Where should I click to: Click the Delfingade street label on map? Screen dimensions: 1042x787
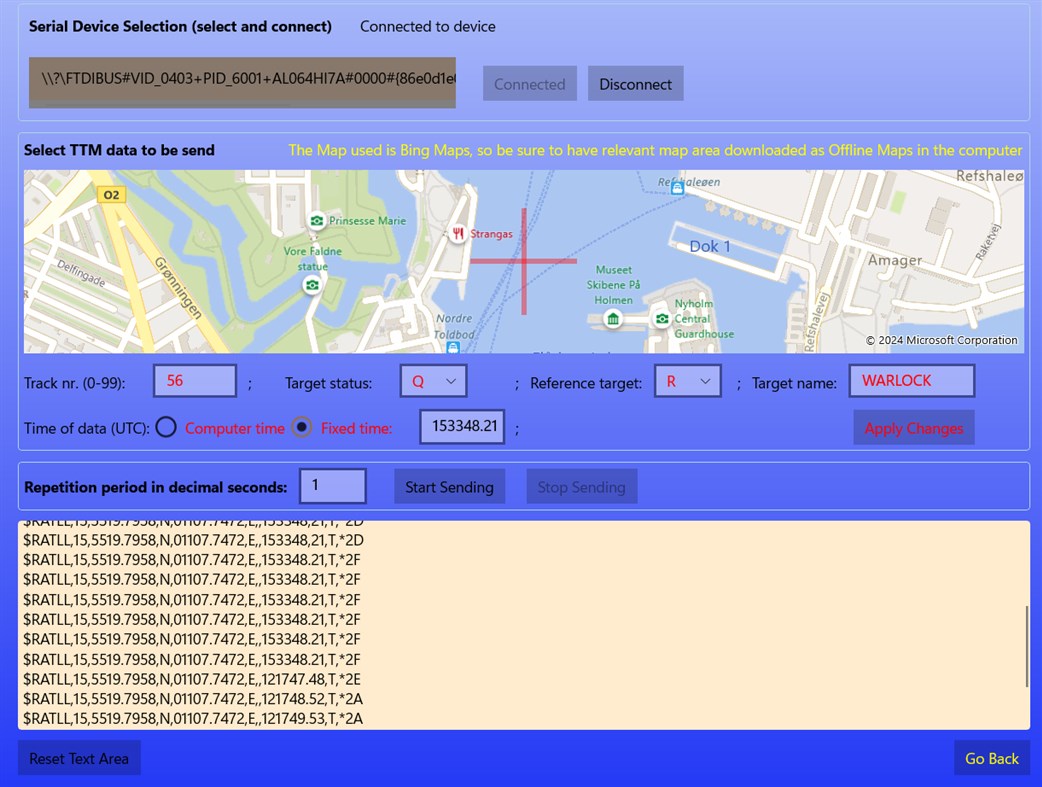pyautogui.click(x=81, y=273)
